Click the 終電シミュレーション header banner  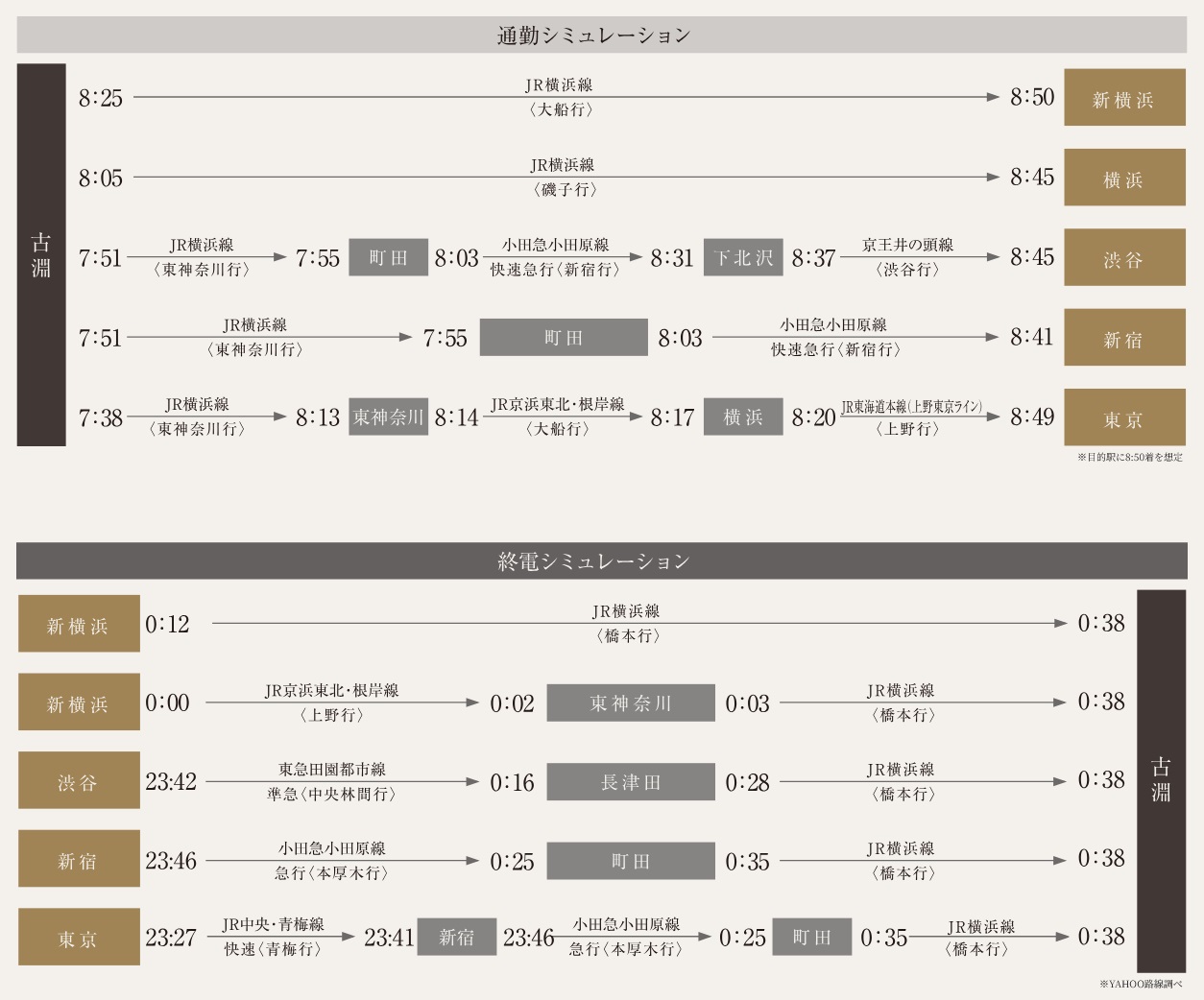(x=602, y=561)
